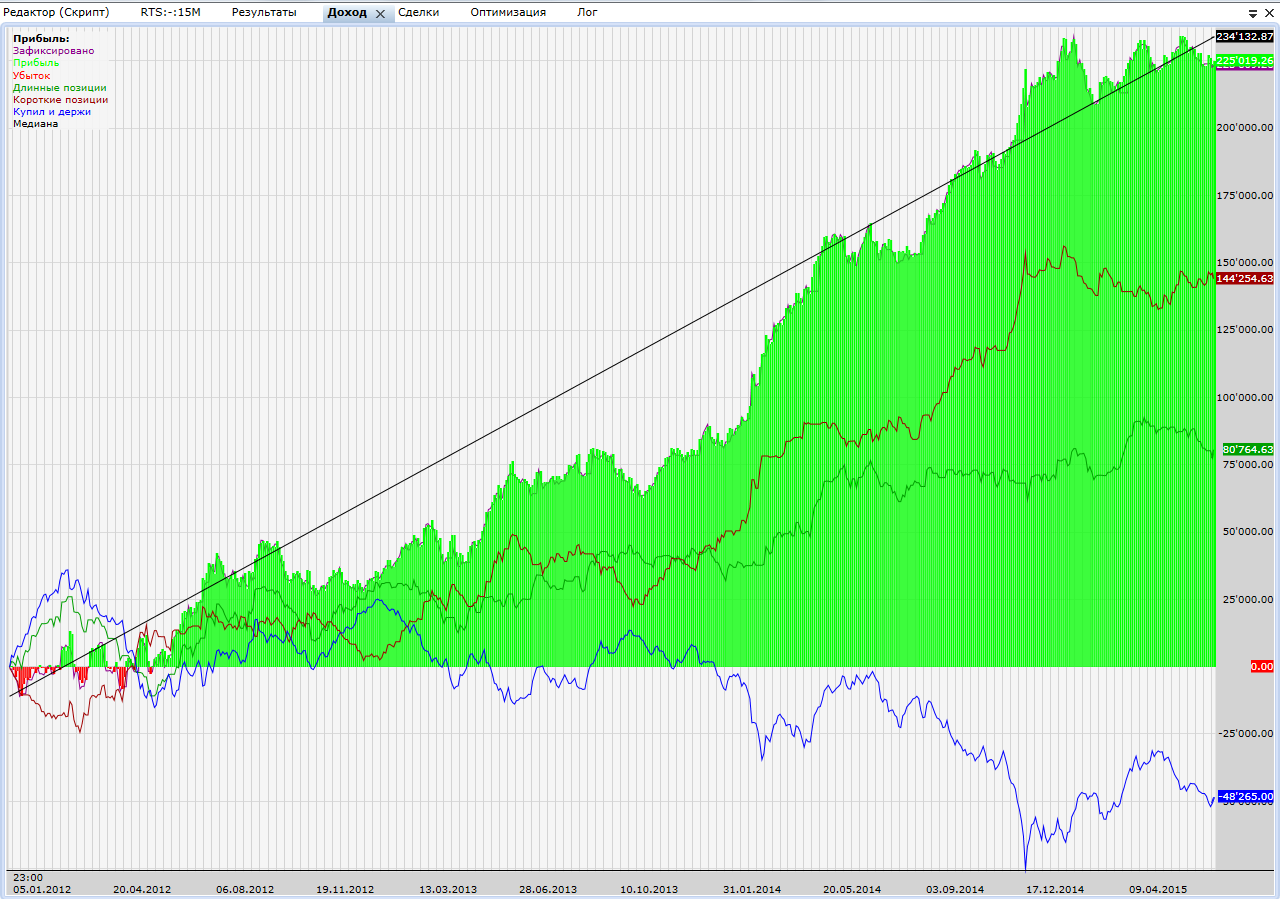Viewport: 1280px width, 899px height.
Task: Click the blue -48'265.00 buy-and-hold label
Action: (1246, 796)
